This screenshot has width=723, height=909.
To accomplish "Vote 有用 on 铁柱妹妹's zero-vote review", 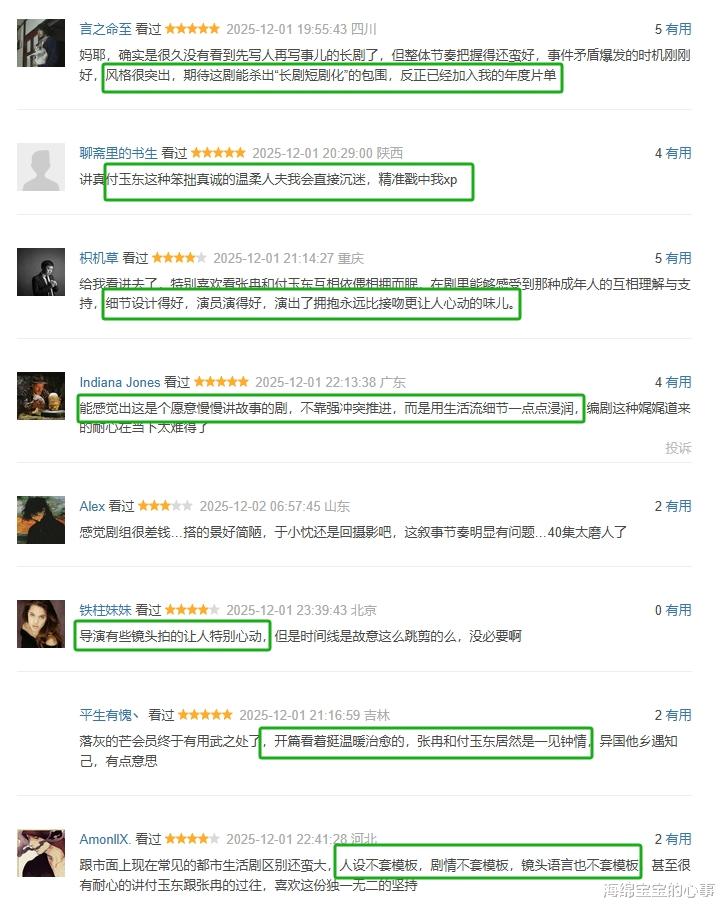I will (x=678, y=610).
